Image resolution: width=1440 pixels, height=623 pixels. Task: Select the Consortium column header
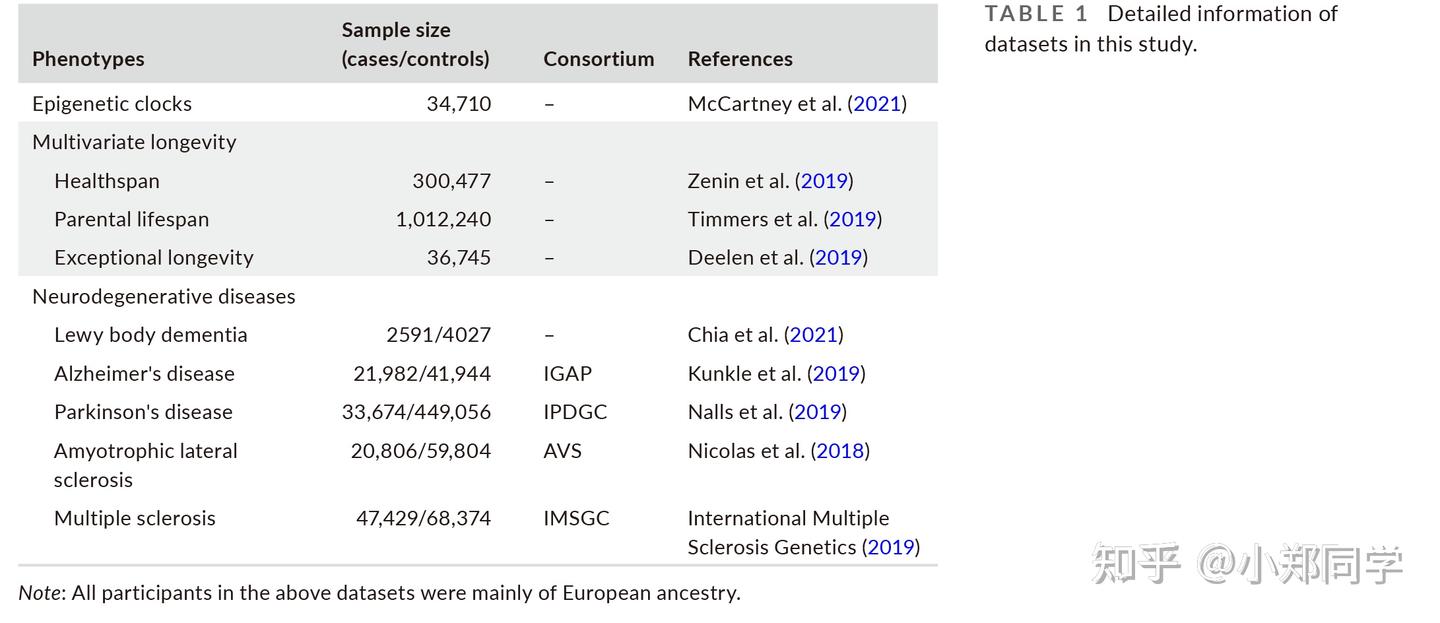[x=598, y=59]
